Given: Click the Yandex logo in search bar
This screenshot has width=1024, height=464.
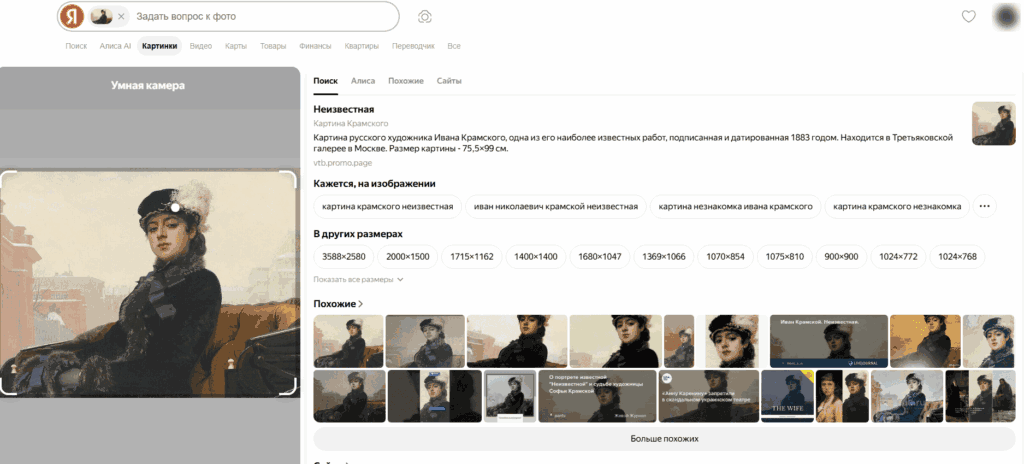Looking at the screenshot, I should [72, 16].
